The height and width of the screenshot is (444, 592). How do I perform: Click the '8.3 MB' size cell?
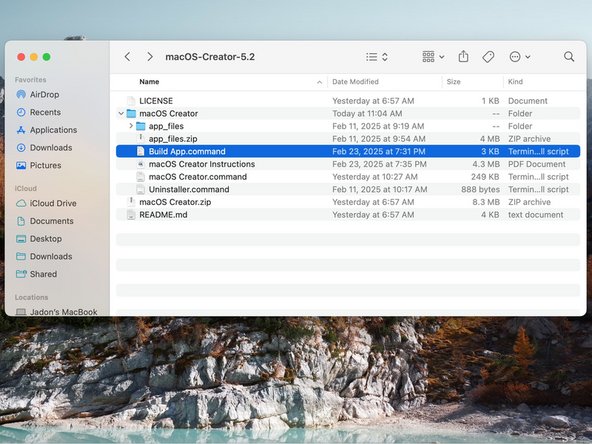tap(486, 202)
